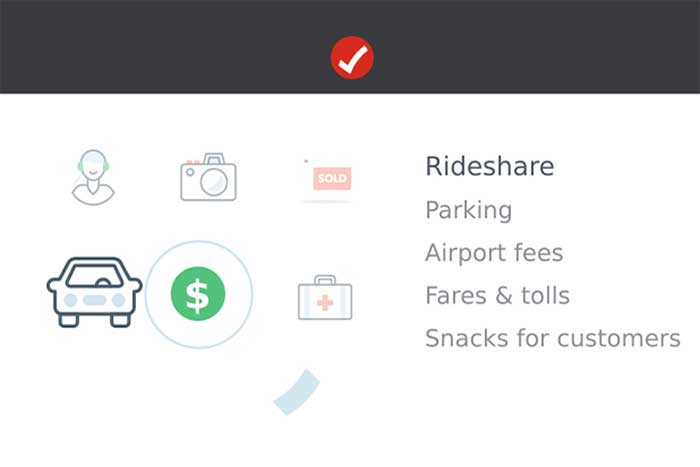Choose the camera icon
Image resolution: width=700 pixels, height=467 pixels.
pyautogui.click(x=208, y=177)
